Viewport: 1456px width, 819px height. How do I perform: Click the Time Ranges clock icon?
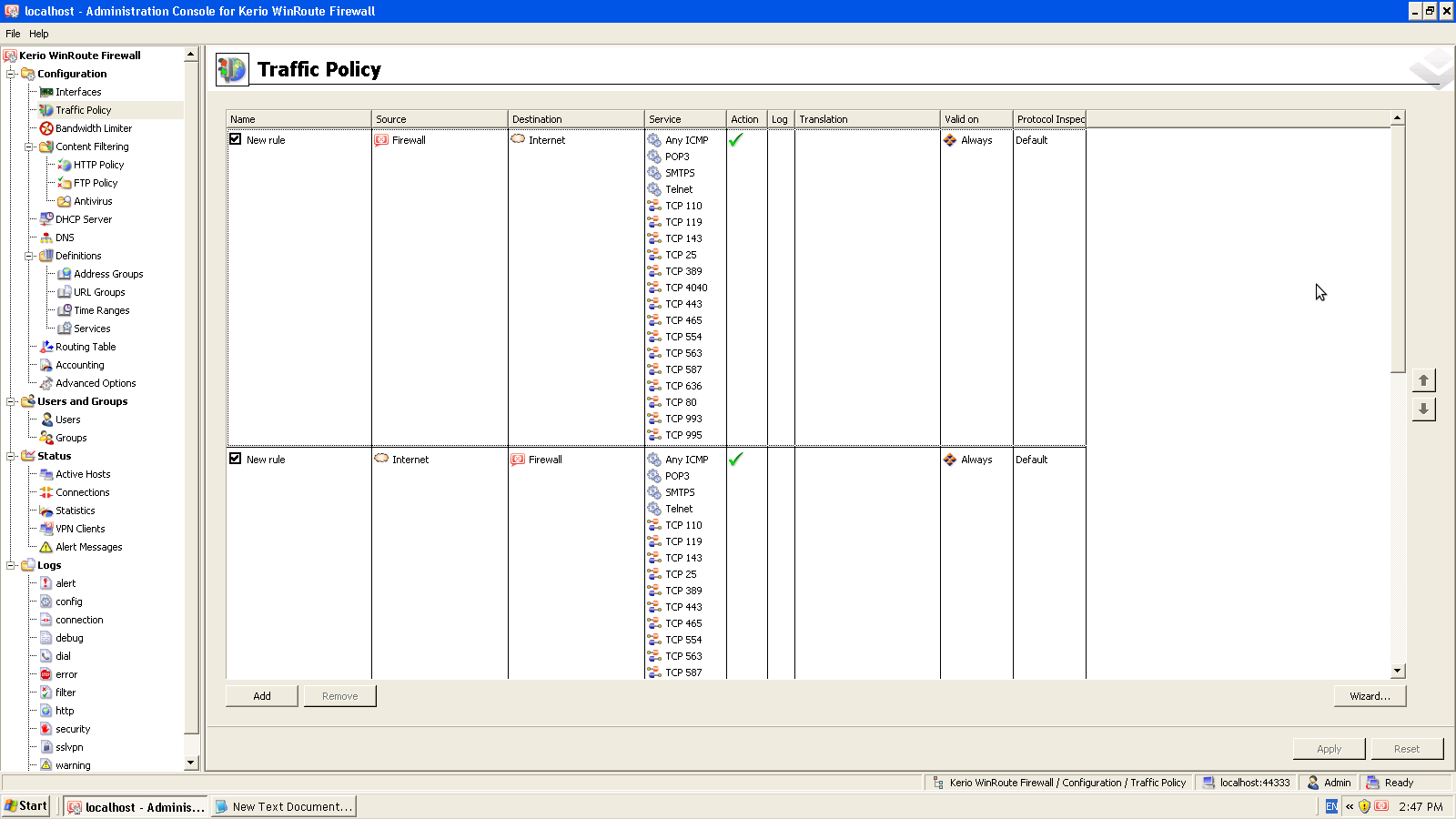pyautogui.click(x=65, y=310)
